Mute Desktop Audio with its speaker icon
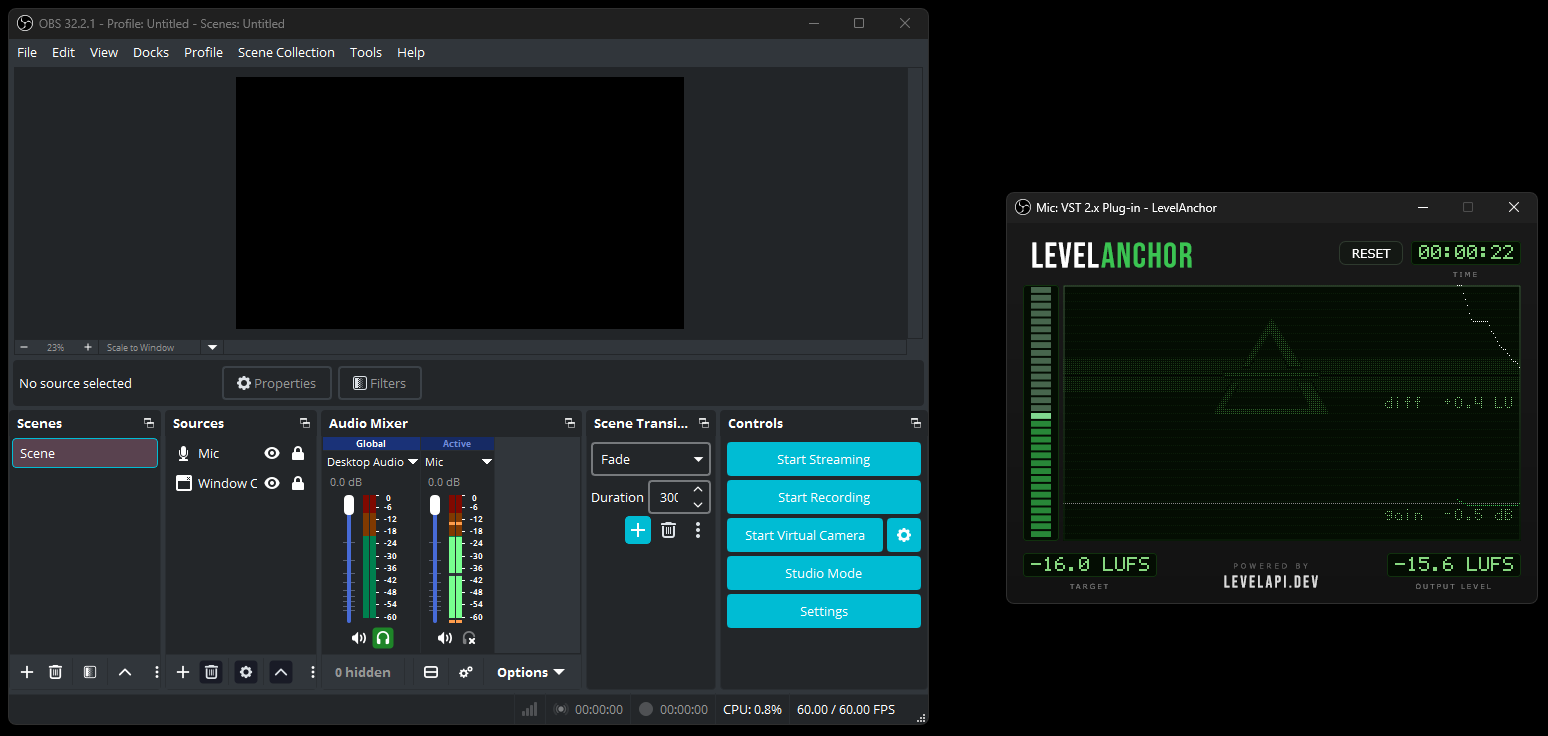 pos(359,637)
